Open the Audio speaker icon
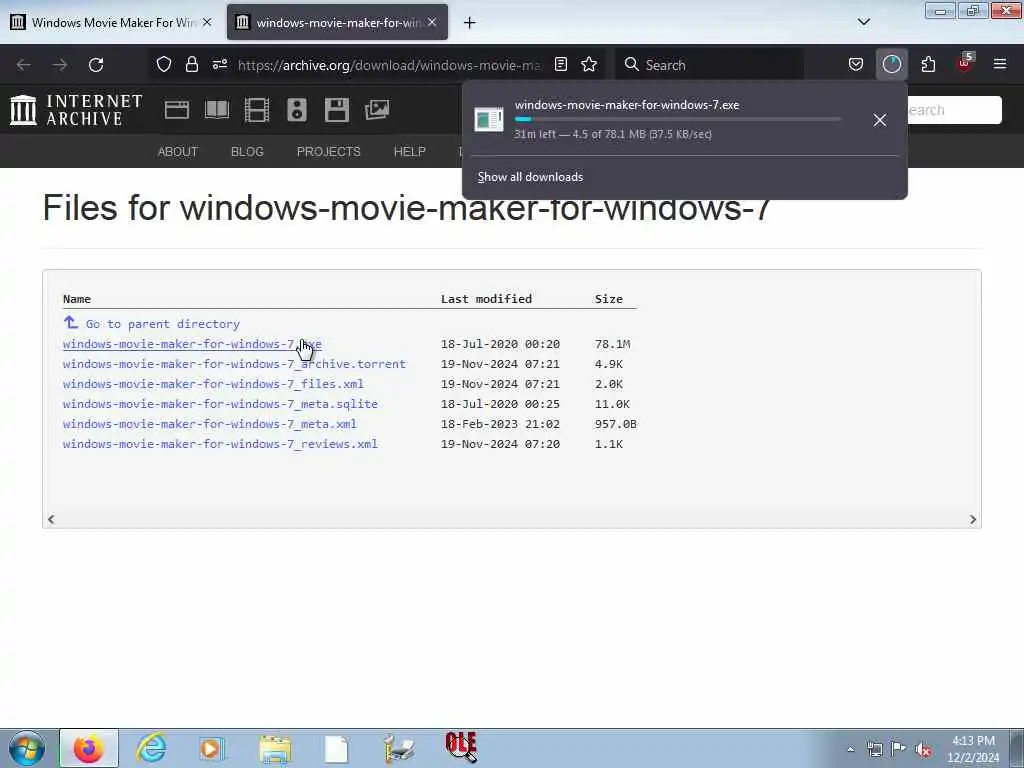Image resolution: width=1024 pixels, height=768 pixels. (296, 110)
